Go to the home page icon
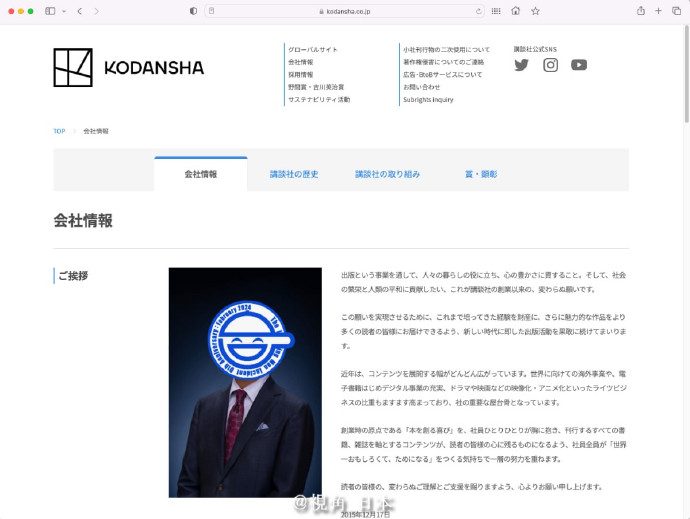Screen dimensions: 690x519 [x=515, y=11]
